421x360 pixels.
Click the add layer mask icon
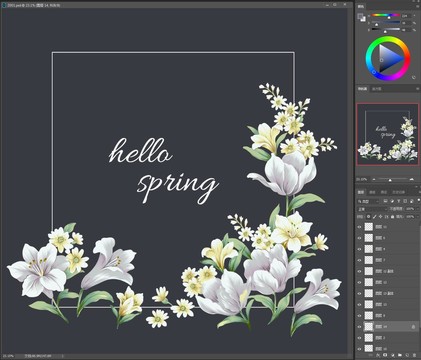point(385,355)
